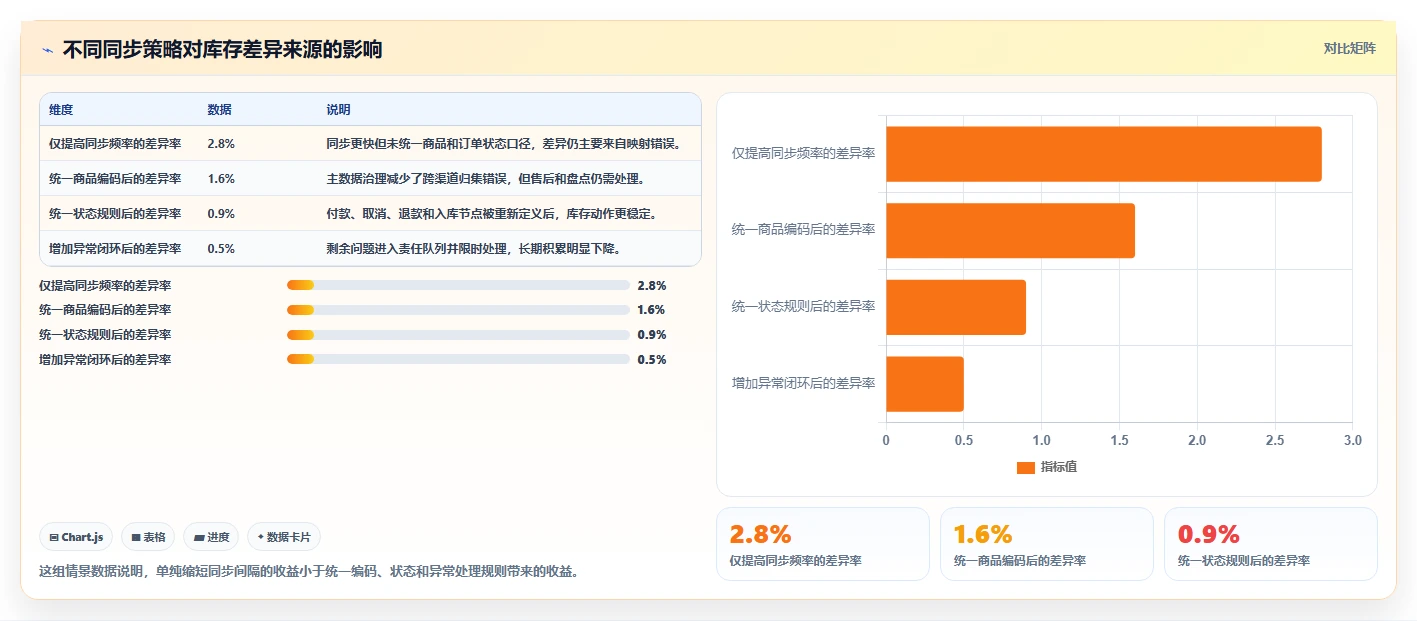The height and width of the screenshot is (621, 1417).
Task: Click table cell 统一状态规则后的差异率
Action: pyautogui.click(x=115, y=213)
